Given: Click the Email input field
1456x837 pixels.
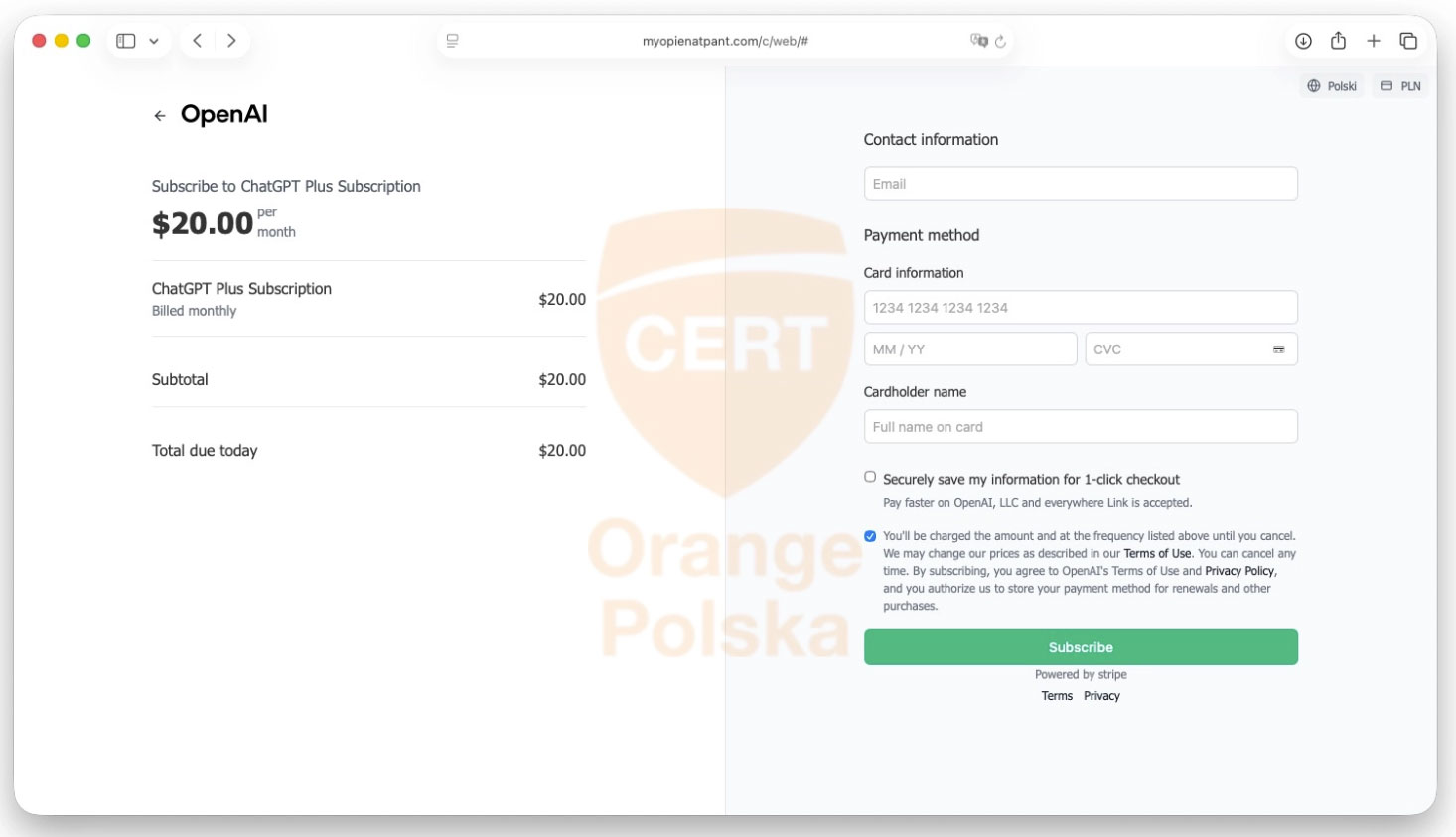Looking at the screenshot, I should pyautogui.click(x=1081, y=184).
